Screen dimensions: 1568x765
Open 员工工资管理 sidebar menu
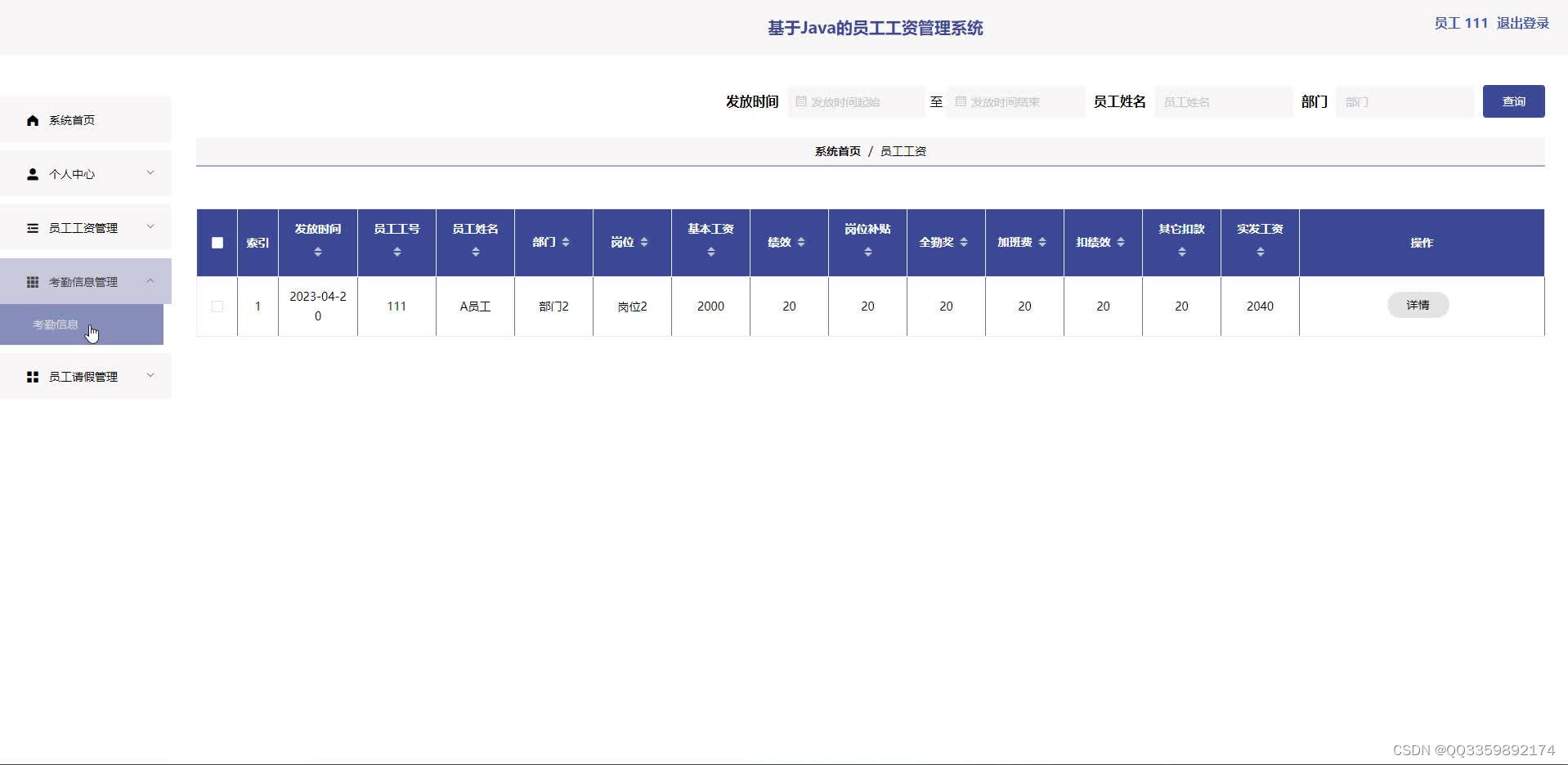point(86,228)
